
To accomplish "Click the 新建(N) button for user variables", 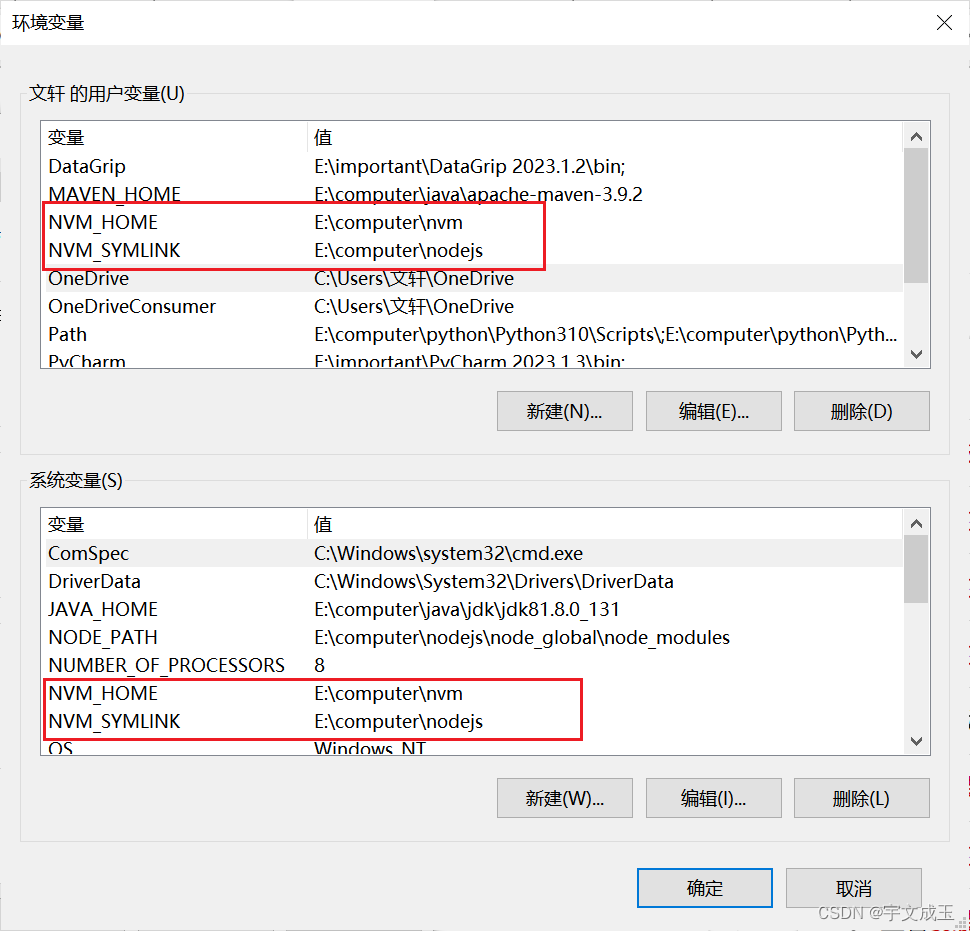I will pos(564,411).
